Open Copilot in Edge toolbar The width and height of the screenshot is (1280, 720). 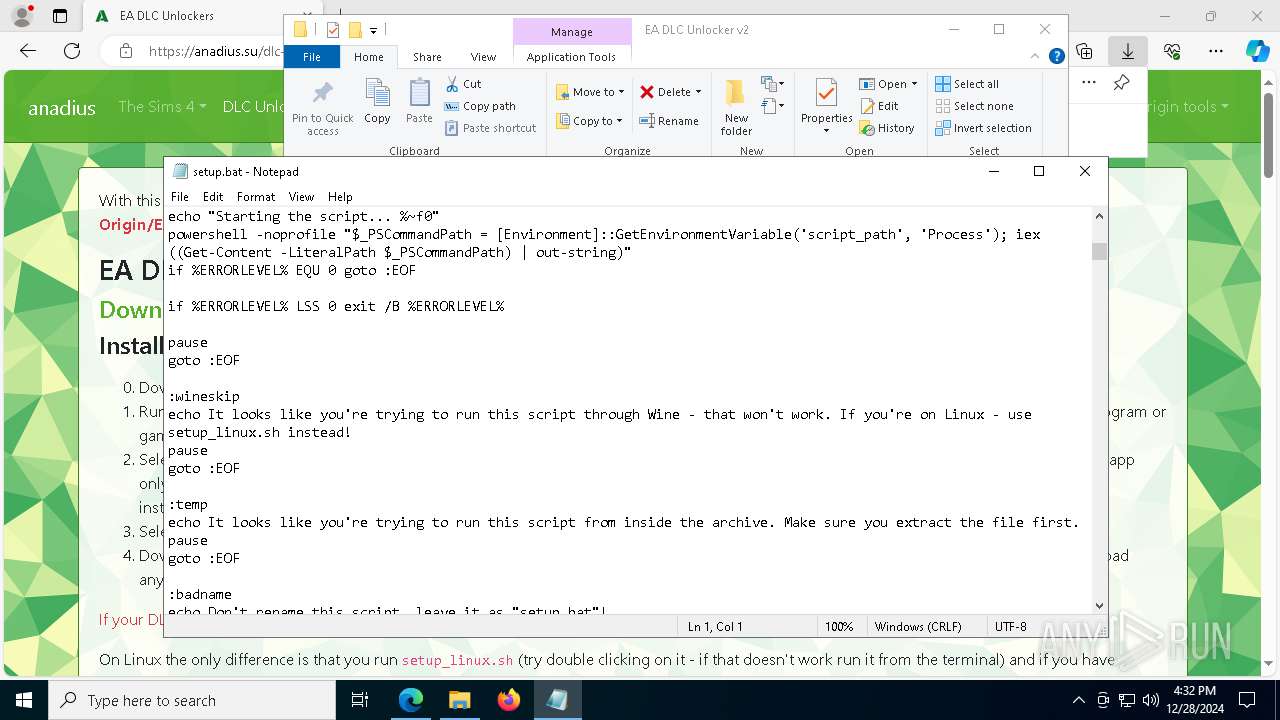coord(1257,50)
